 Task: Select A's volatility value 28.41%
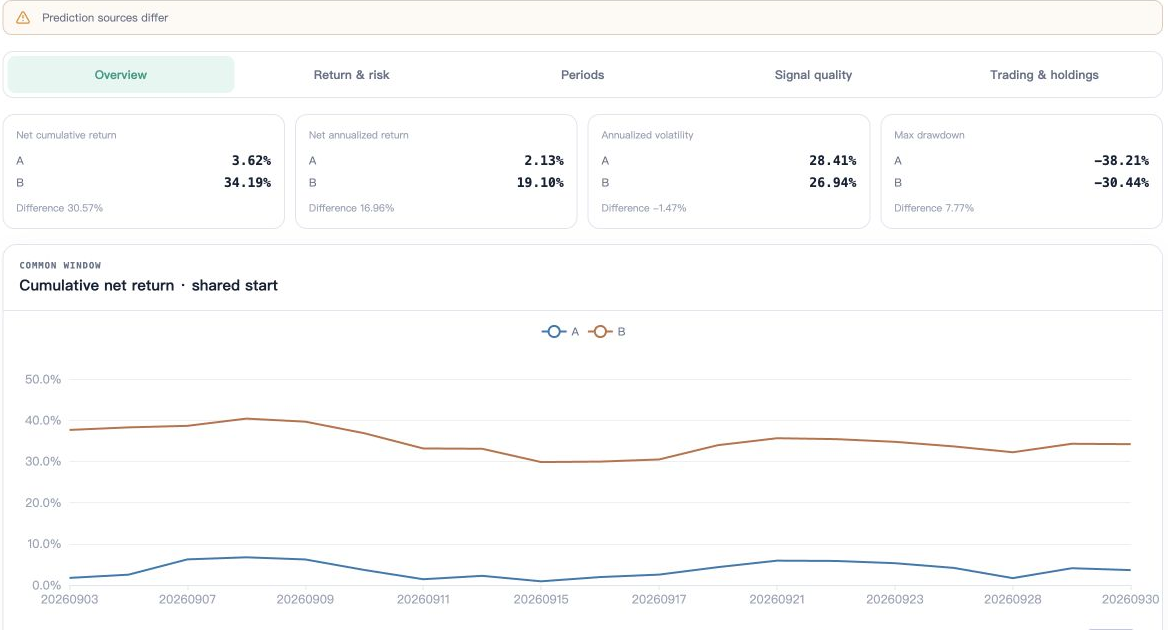(x=833, y=160)
